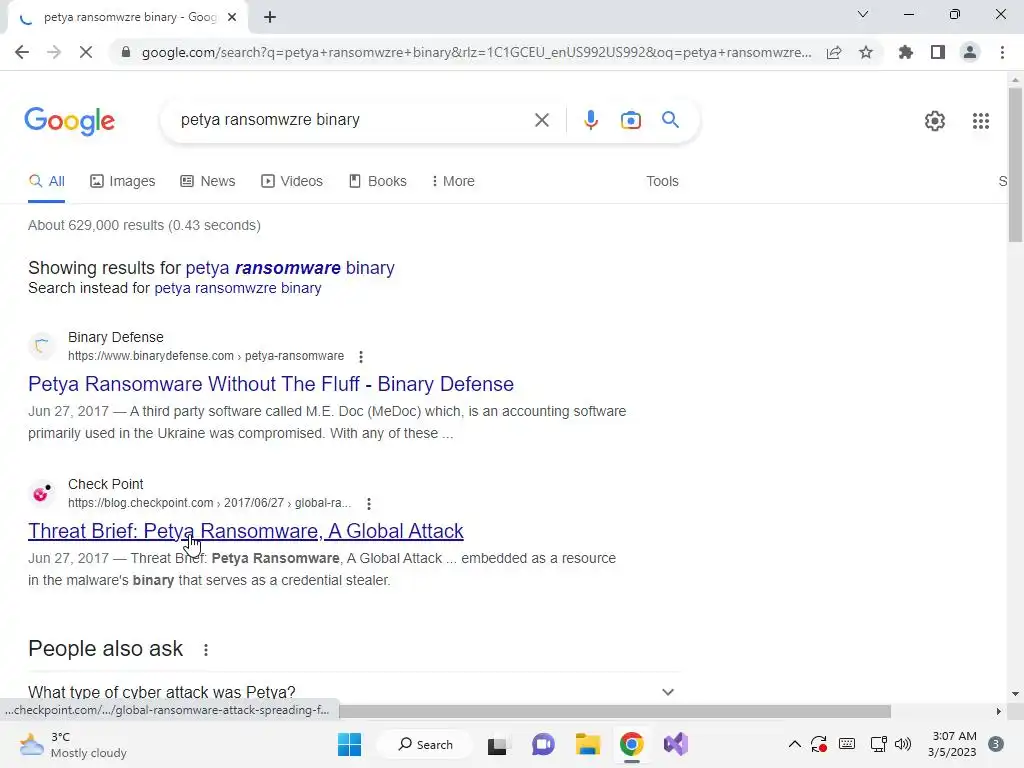
Task: Share this page from the address bar
Action: (834, 52)
